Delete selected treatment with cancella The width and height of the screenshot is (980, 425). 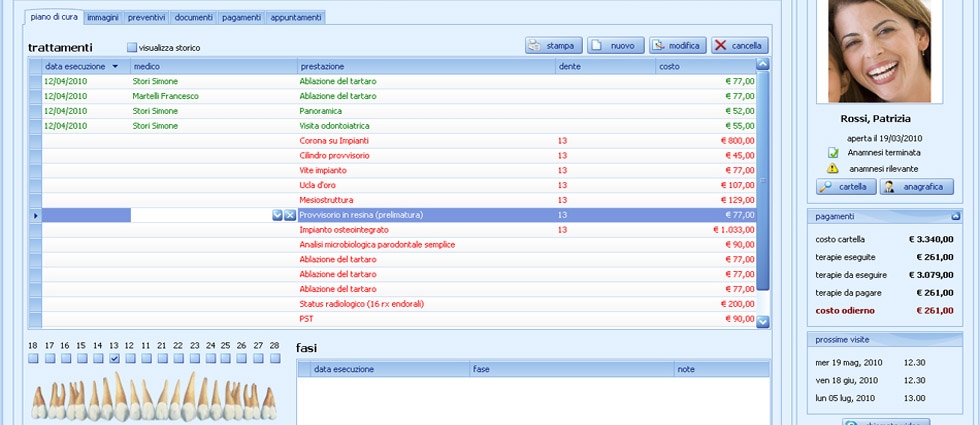coord(739,46)
